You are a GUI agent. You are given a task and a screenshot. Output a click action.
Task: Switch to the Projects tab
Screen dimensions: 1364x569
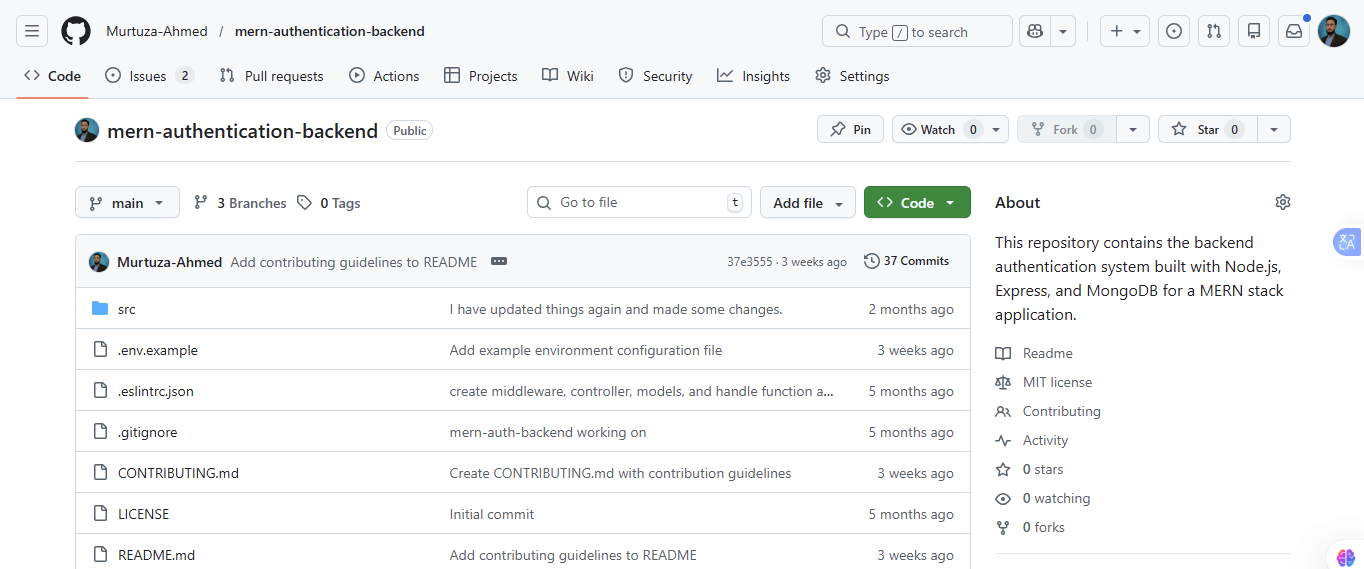tap(481, 76)
